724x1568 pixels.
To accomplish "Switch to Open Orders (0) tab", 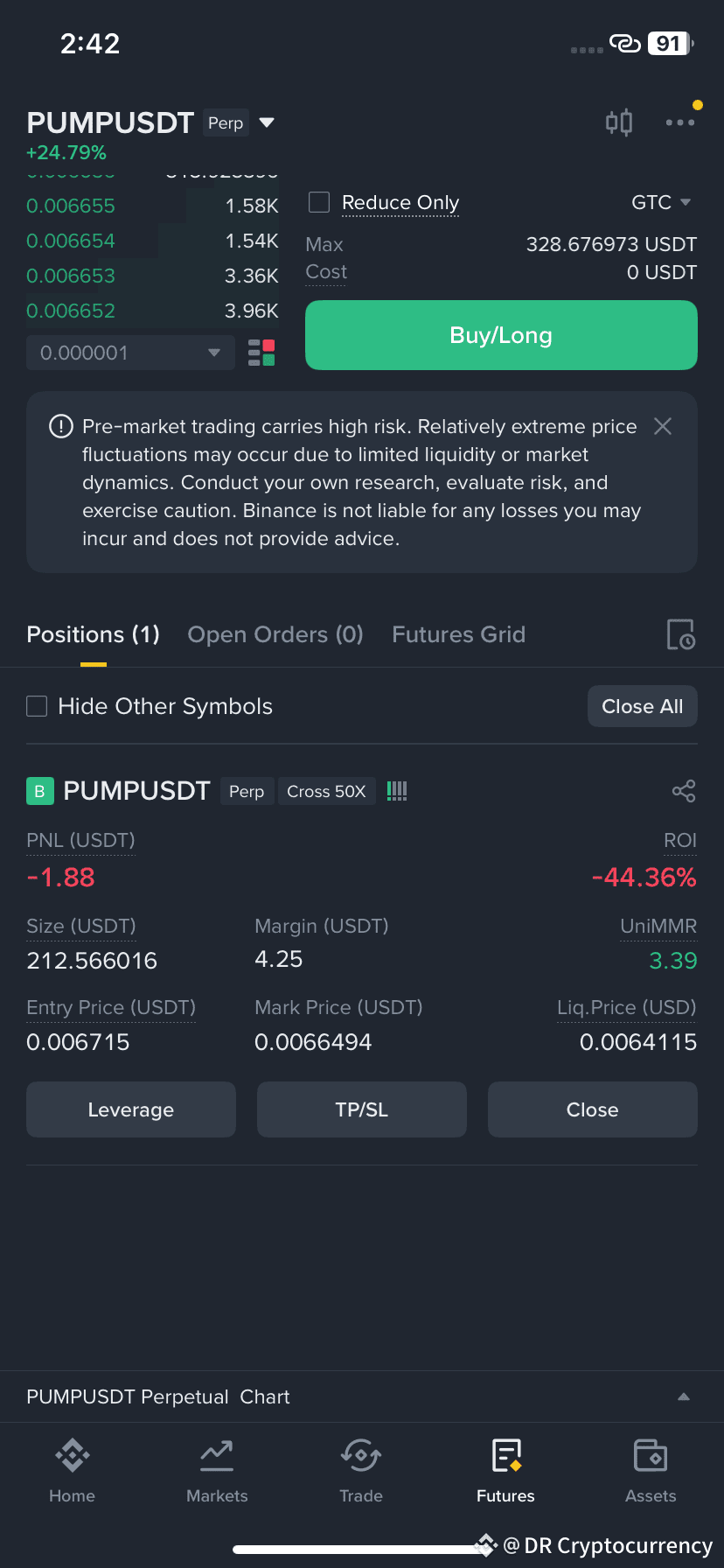I will pos(275,634).
